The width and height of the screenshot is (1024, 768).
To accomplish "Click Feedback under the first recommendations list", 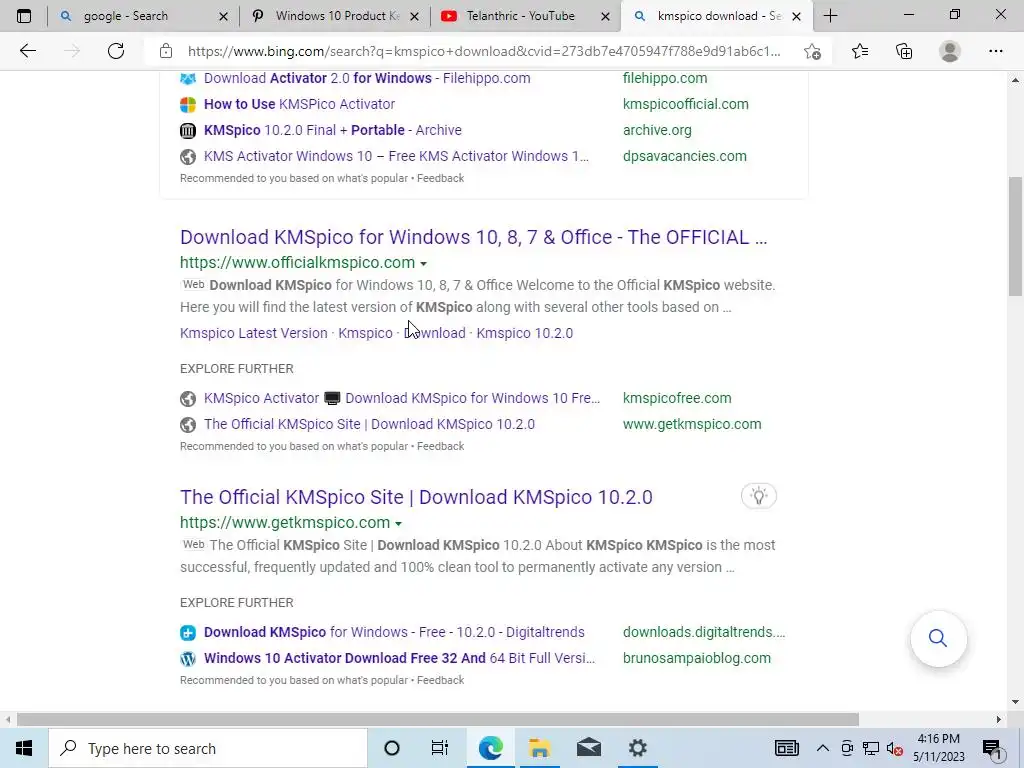I will tap(440, 178).
